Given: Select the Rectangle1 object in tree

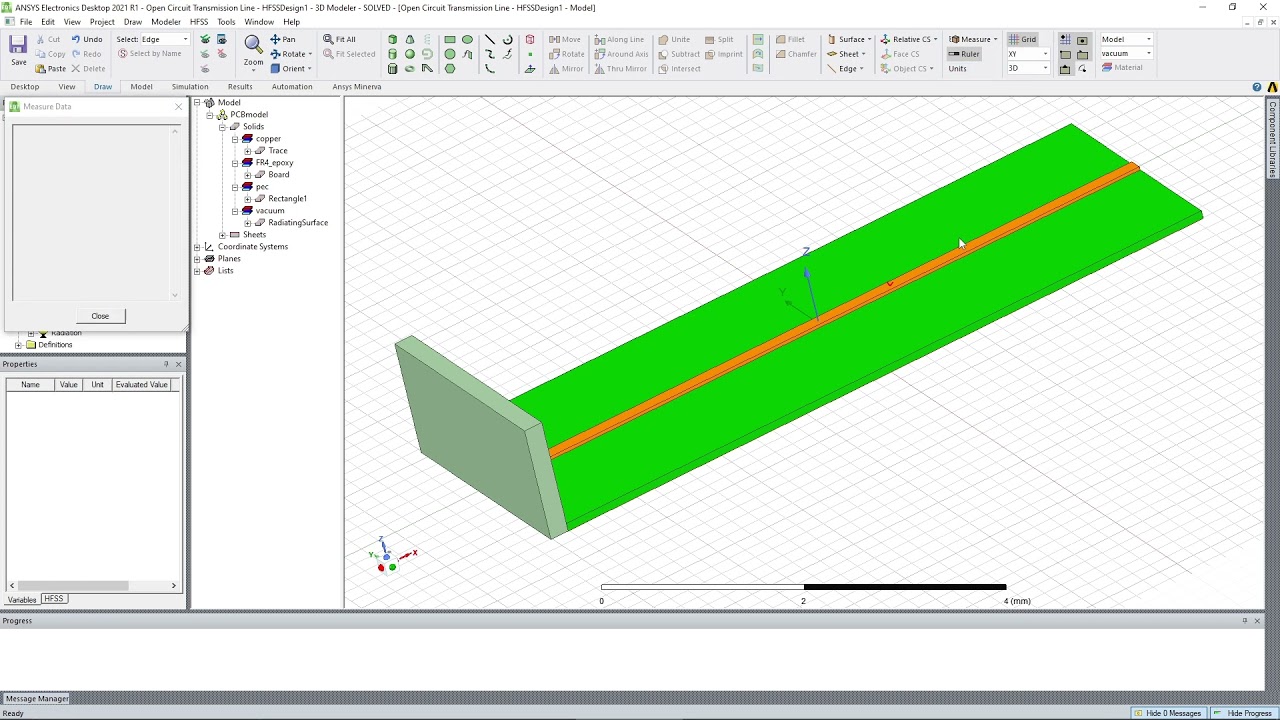Looking at the screenshot, I should [x=287, y=199].
